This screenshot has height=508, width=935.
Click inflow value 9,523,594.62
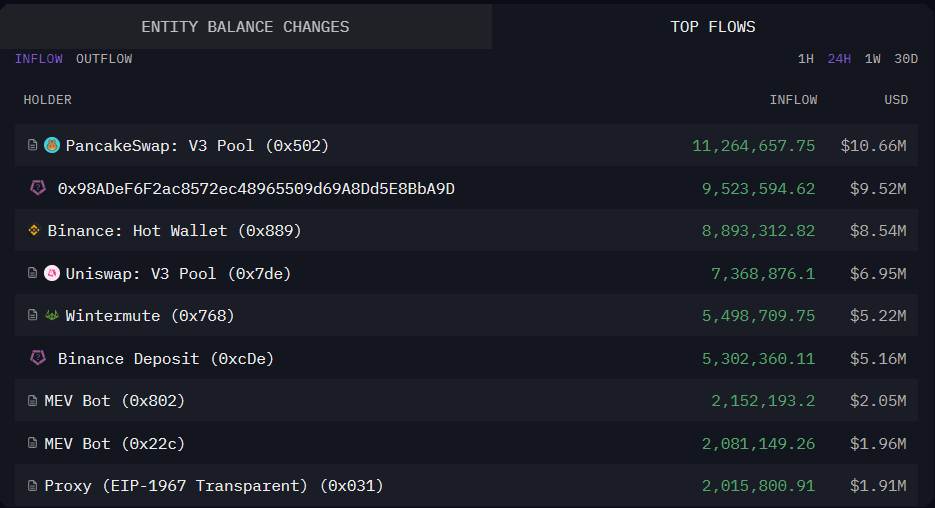758,189
